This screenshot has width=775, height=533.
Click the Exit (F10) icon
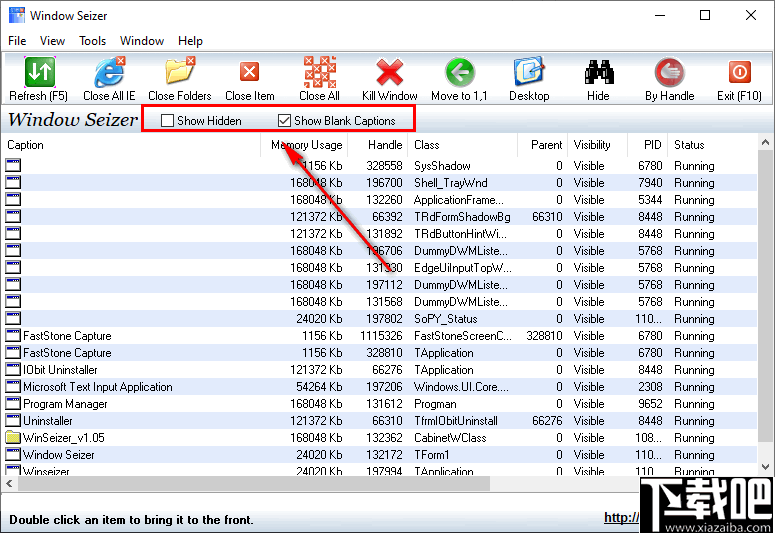click(739, 72)
